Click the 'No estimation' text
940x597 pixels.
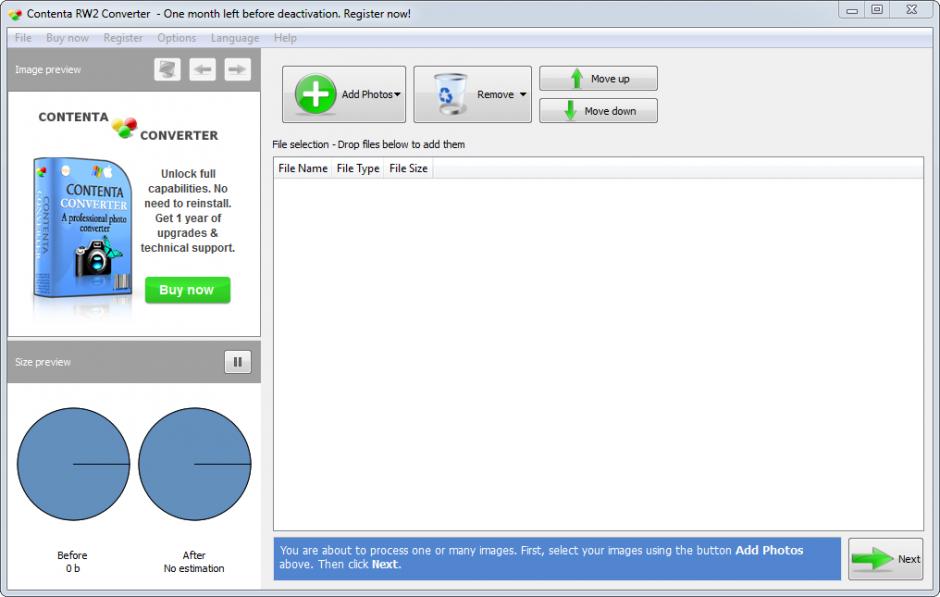194,568
